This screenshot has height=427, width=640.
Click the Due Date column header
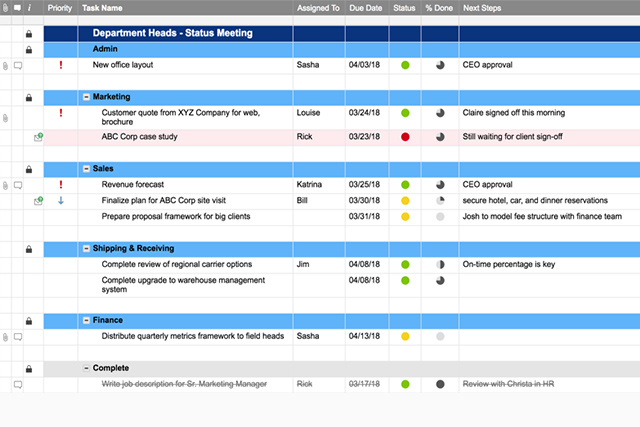tap(367, 8)
